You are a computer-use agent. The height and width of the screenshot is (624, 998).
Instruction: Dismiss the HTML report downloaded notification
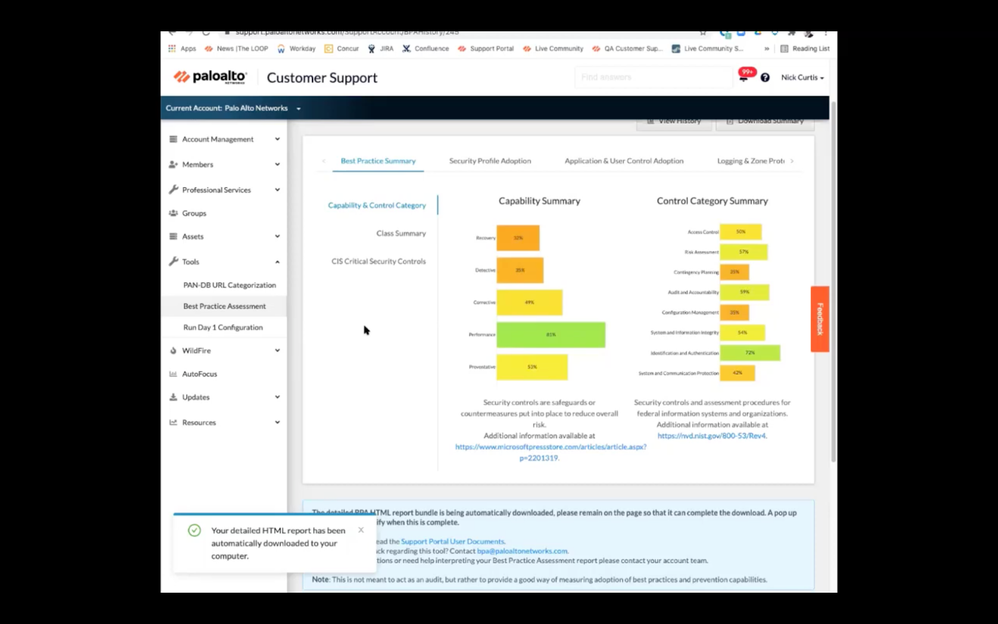pyautogui.click(x=361, y=530)
